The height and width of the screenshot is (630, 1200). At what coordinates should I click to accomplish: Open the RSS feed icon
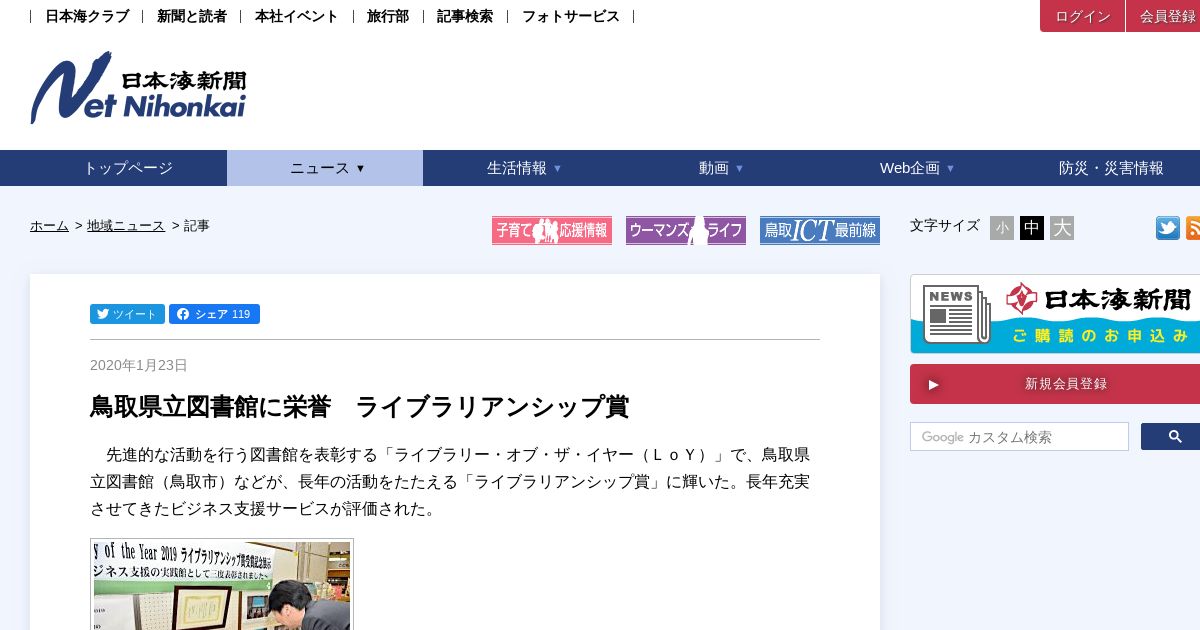coord(1193,228)
